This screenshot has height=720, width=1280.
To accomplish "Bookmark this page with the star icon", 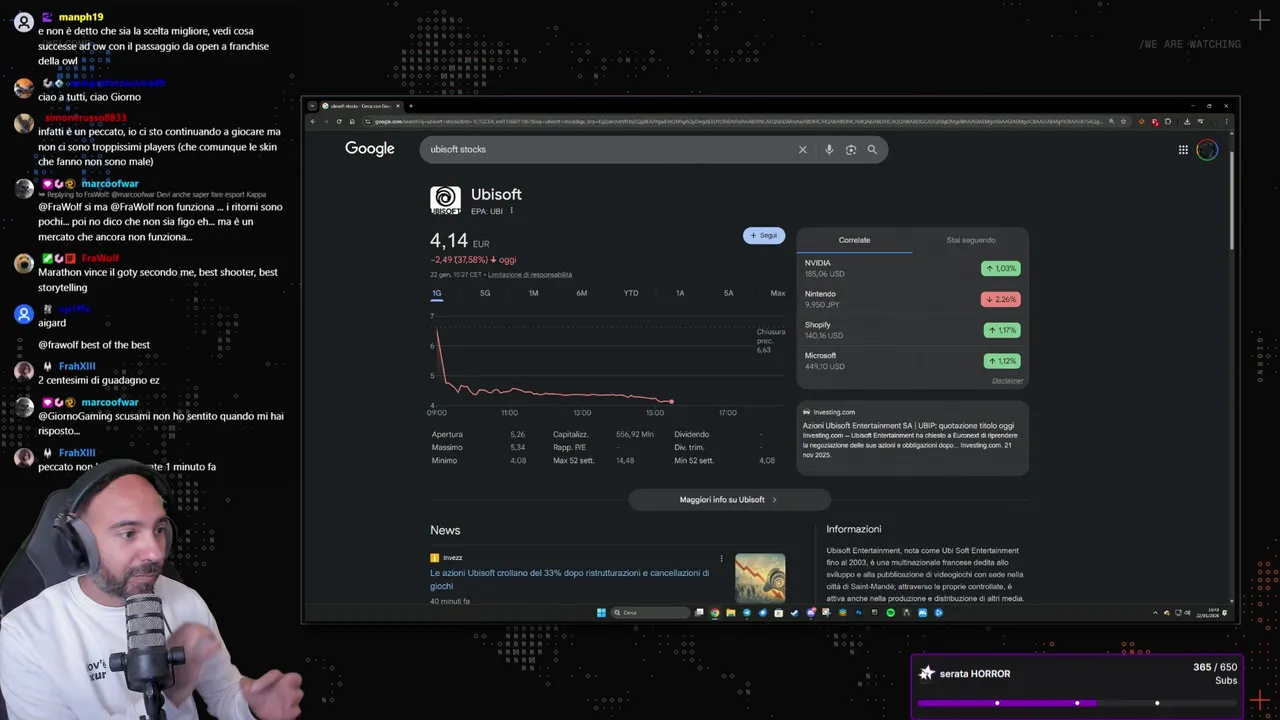I will click(x=1124, y=121).
